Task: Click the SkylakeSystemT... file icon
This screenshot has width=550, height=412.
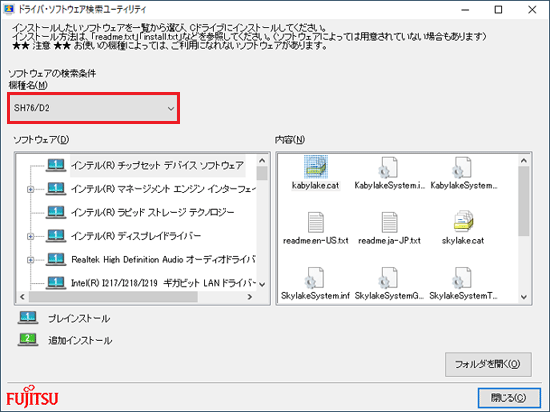Action: coord(462,277)
